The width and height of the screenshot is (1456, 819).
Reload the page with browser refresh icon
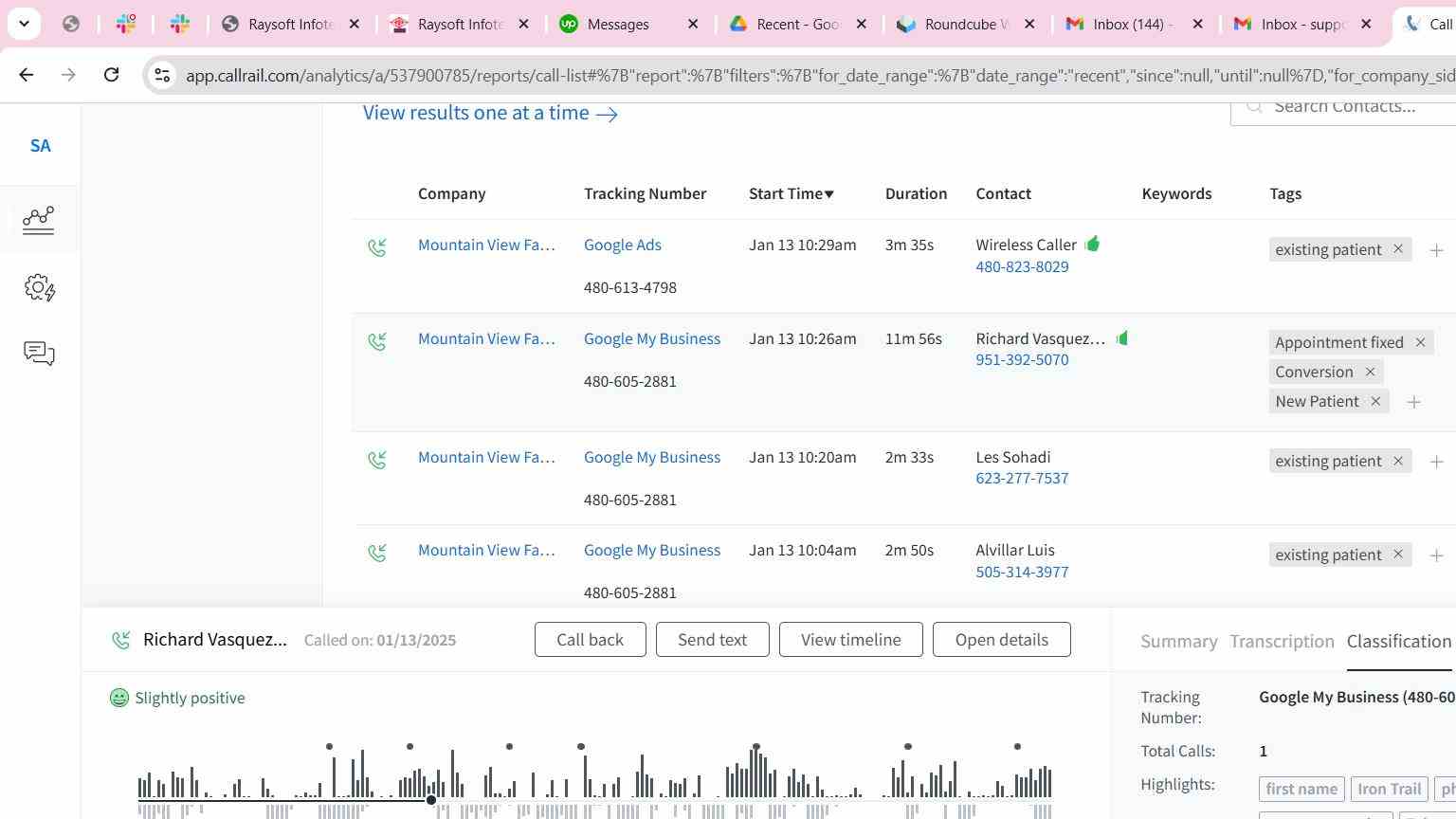pos(111,75)
